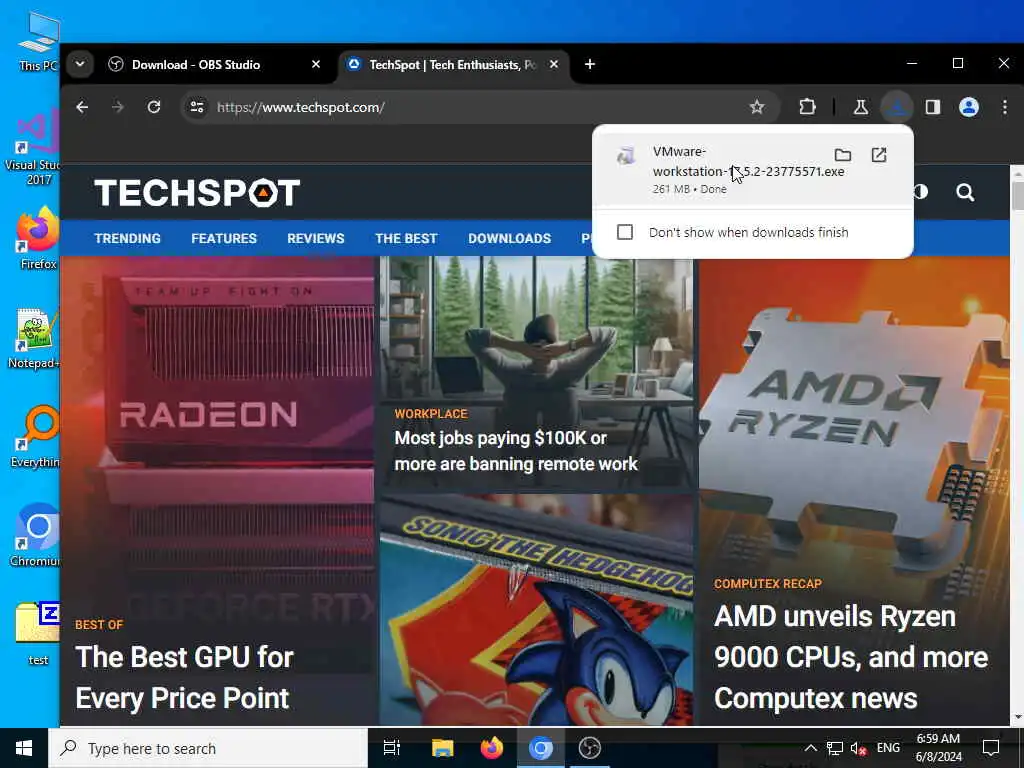Open the REVIEWS menu item

pyautogui.click(x=315, y=238)
